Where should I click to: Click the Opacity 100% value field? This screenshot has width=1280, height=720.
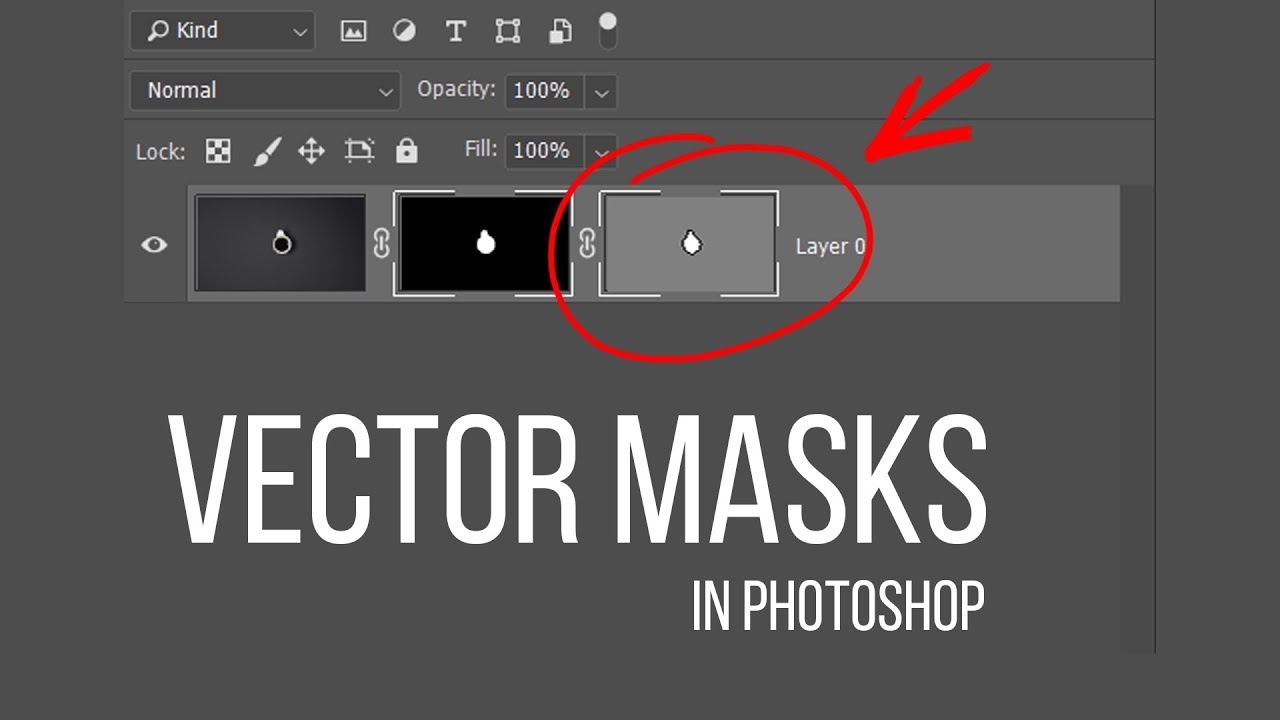542,91
